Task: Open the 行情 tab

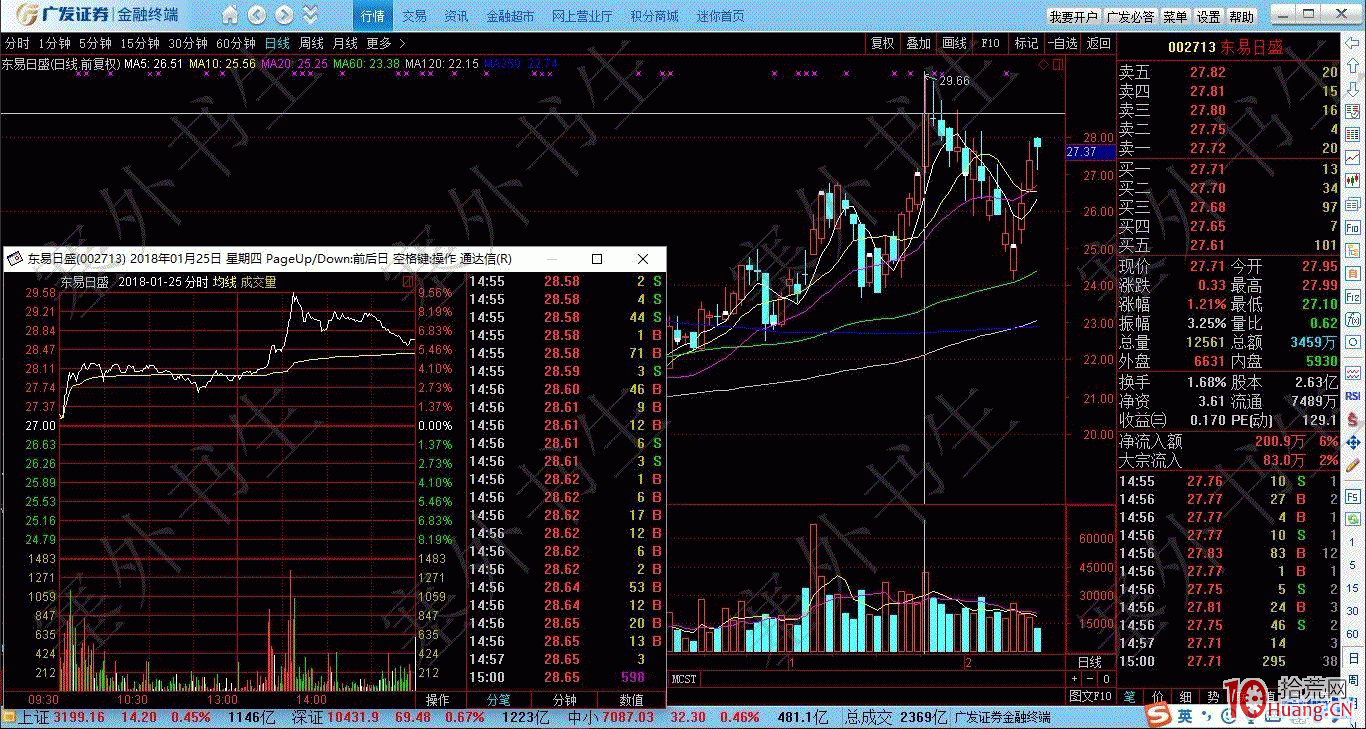Action: pos(372,16)
